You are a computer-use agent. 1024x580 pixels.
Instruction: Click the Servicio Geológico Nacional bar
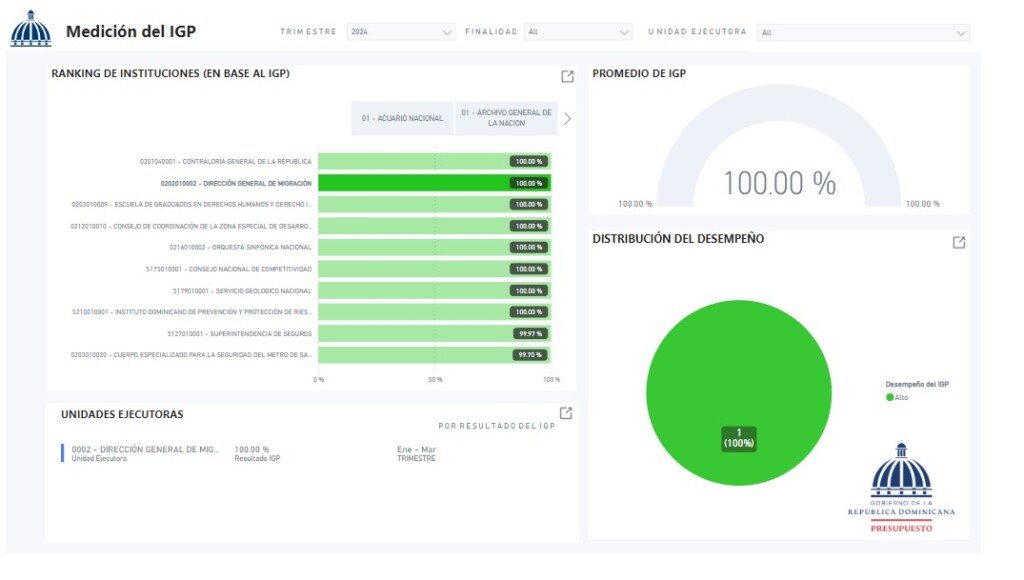433,291
